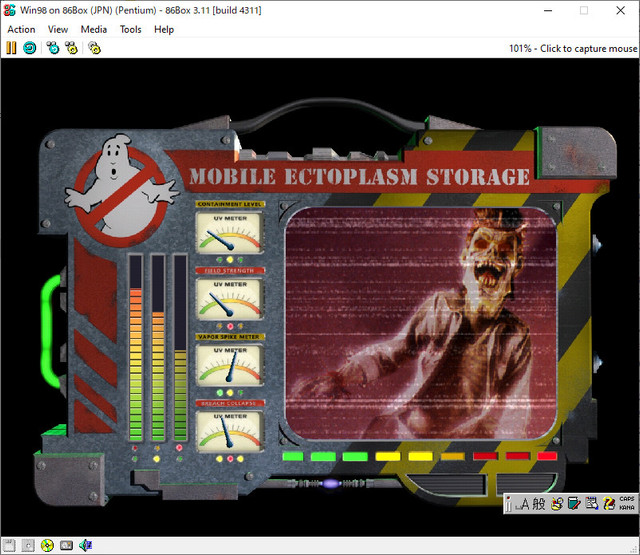Send Ctrl+Alt+Del using the teal keys icon
This screenshot has height=555, width=640.
point(53,48)
